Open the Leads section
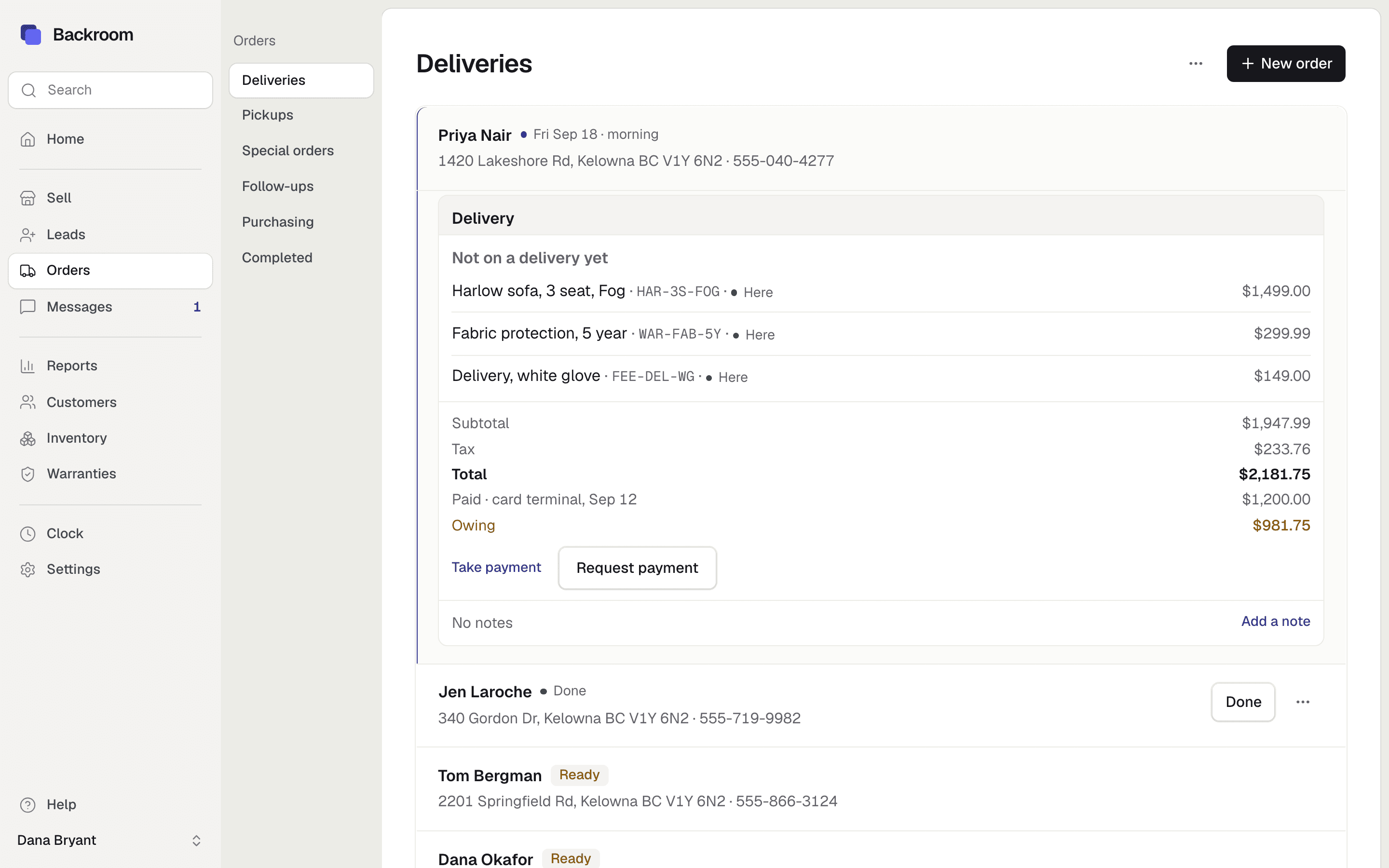This screenshot has width=1389, height=868. click(110, 235)
